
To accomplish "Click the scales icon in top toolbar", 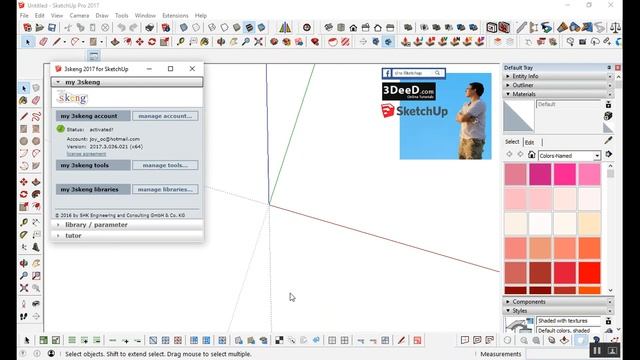I will (615, 28).
